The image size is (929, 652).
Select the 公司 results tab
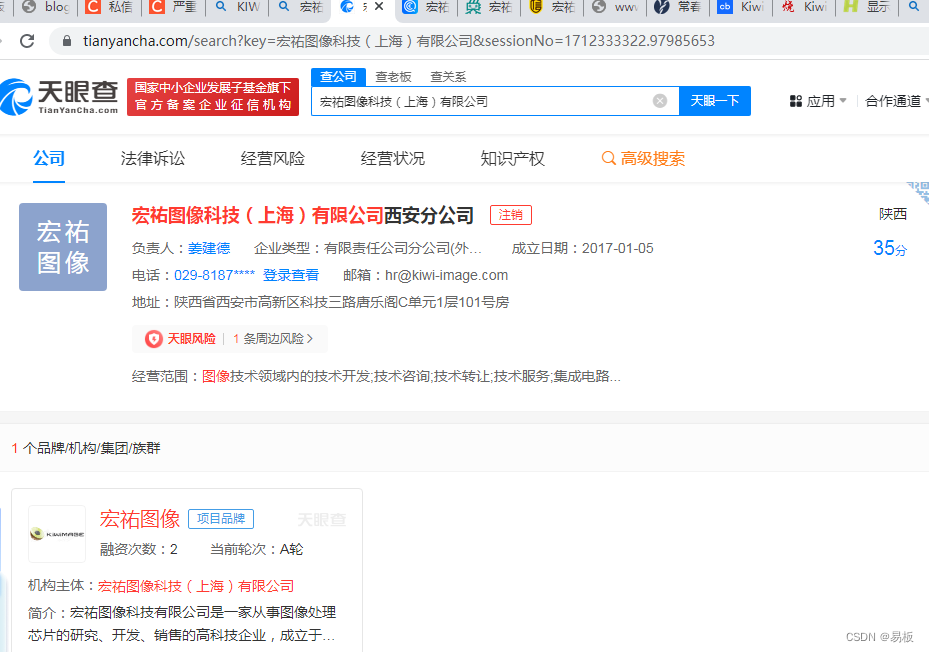pyautogui.click(x=49, y=158)
